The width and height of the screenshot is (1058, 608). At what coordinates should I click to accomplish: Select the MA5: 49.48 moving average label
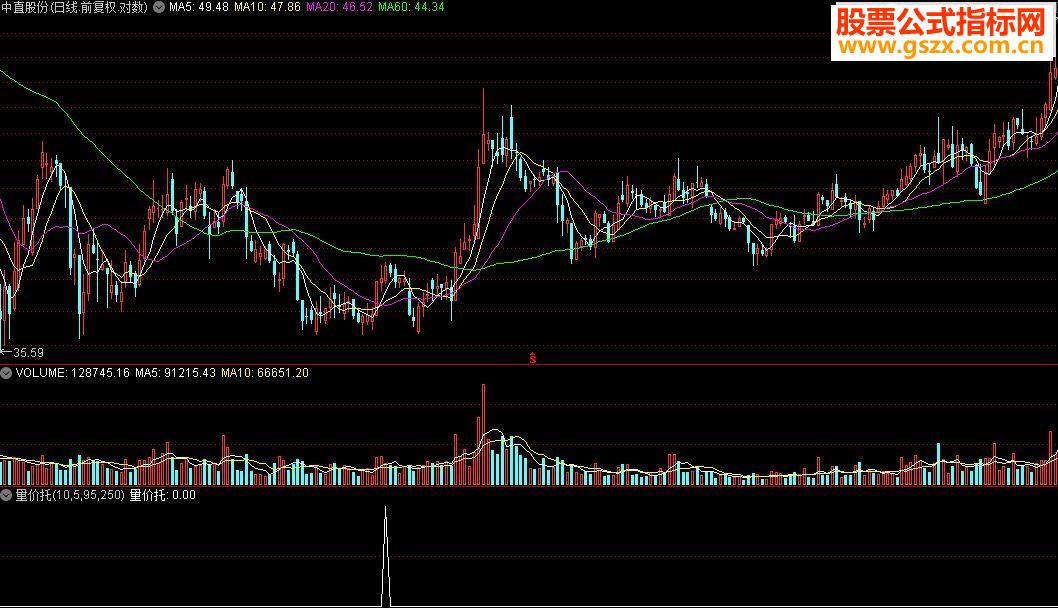click(x=198, y=7)
